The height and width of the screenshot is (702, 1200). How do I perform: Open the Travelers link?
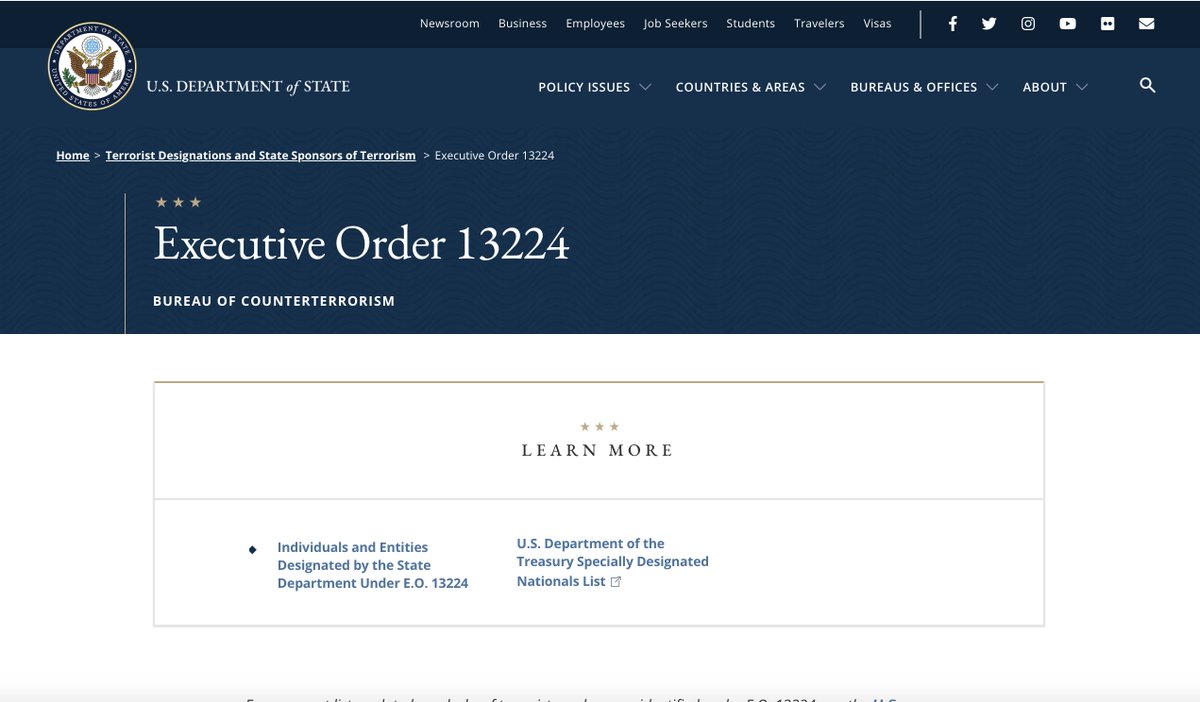819,23
